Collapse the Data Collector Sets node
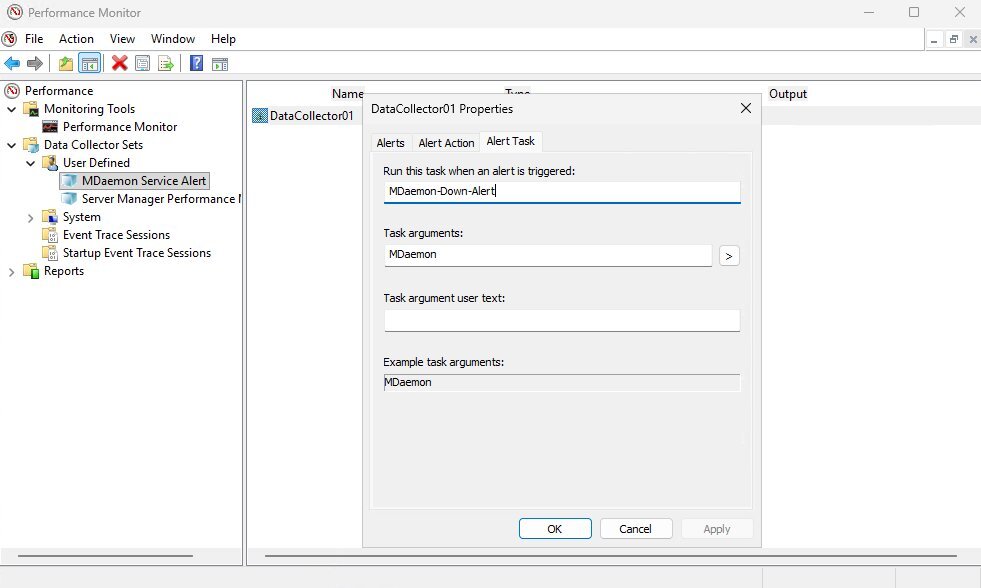Viewport: 981px width, 588px height. (11, 145)
